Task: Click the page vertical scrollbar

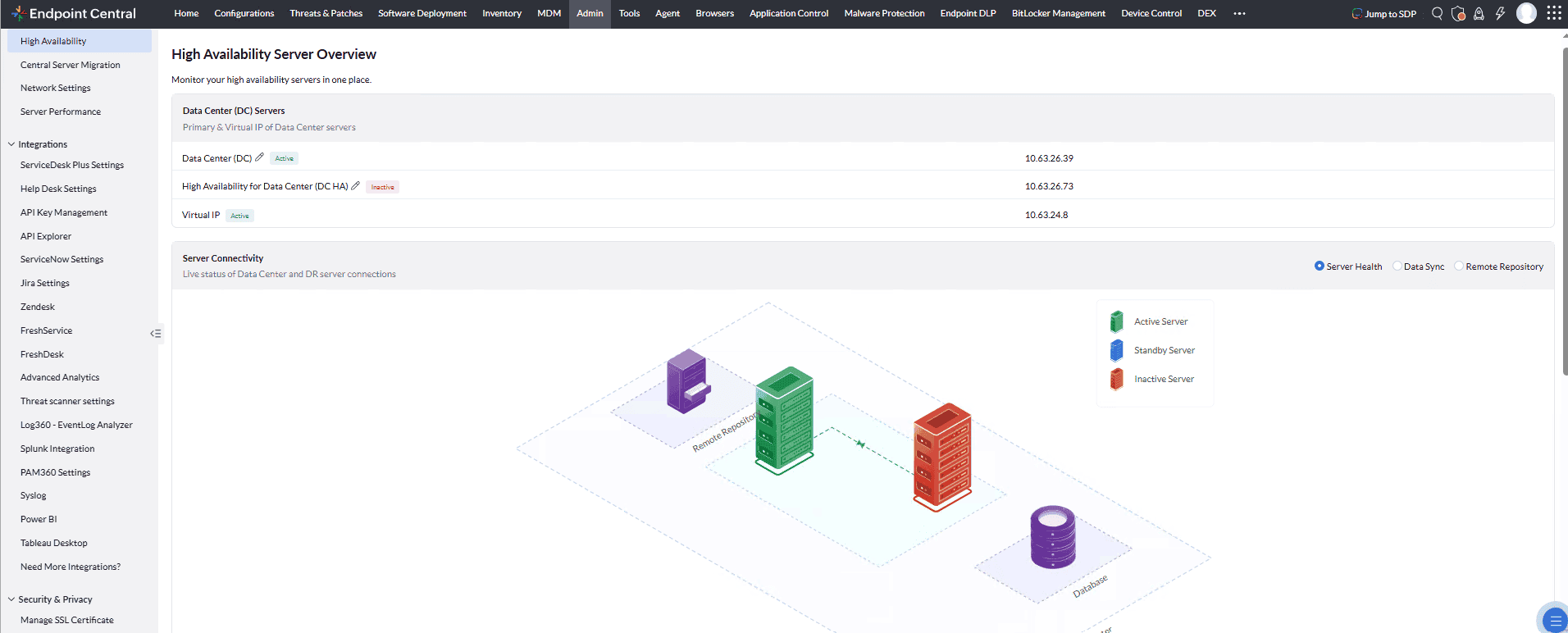Action: point(1565,212)
